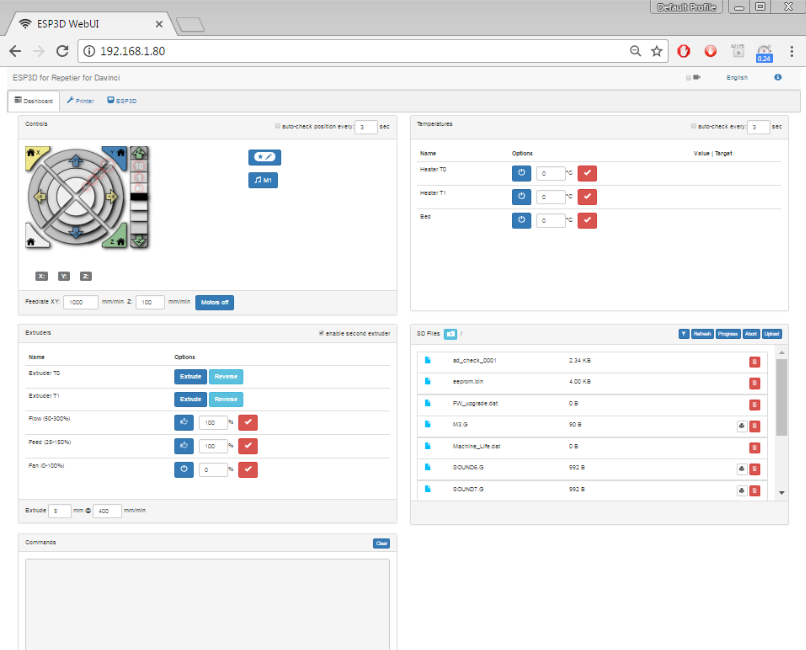Reverse Extruder T1
The image size is (806, 650).
226,399
